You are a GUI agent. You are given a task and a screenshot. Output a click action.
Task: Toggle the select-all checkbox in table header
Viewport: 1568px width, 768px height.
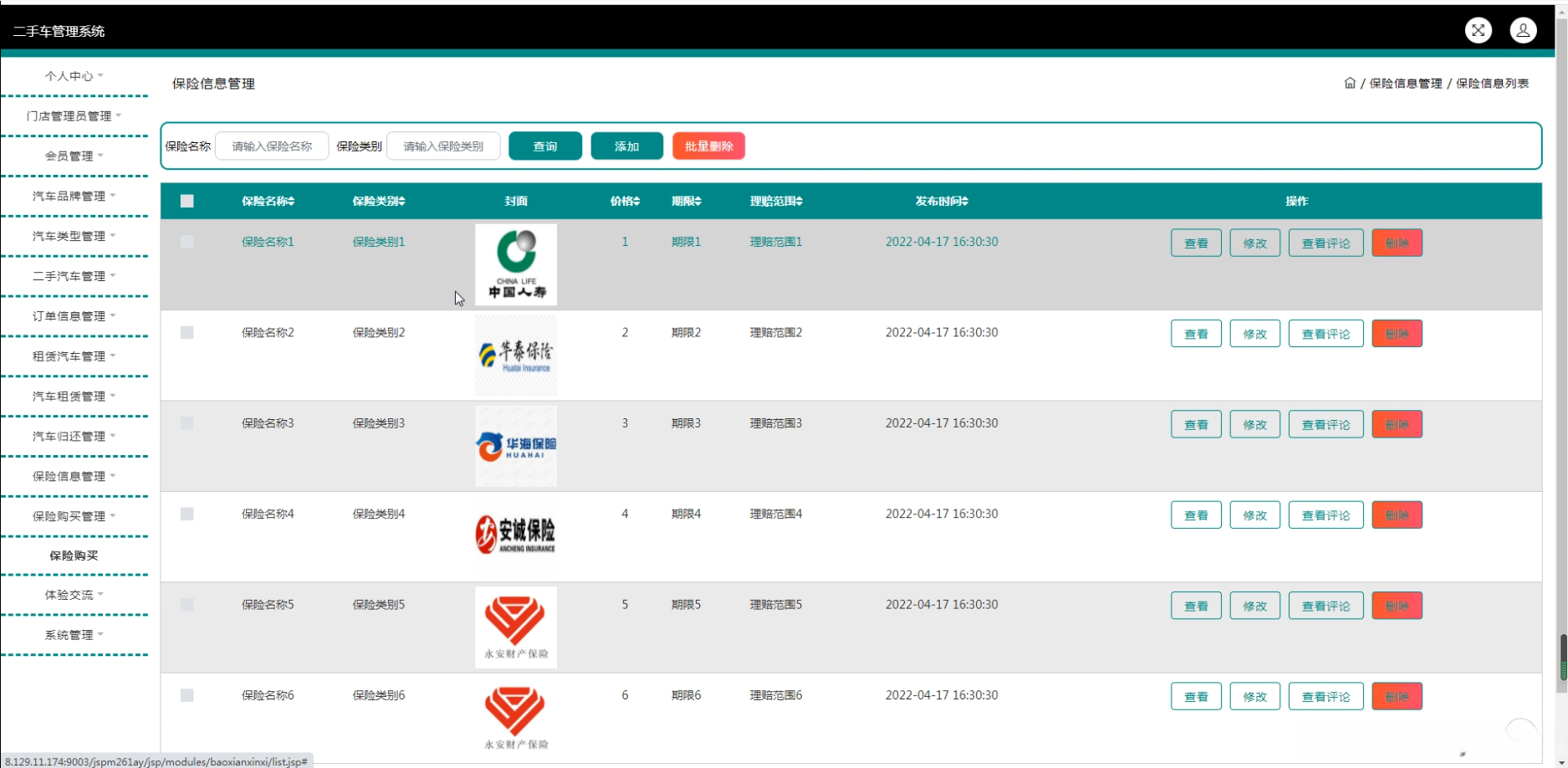187,201
